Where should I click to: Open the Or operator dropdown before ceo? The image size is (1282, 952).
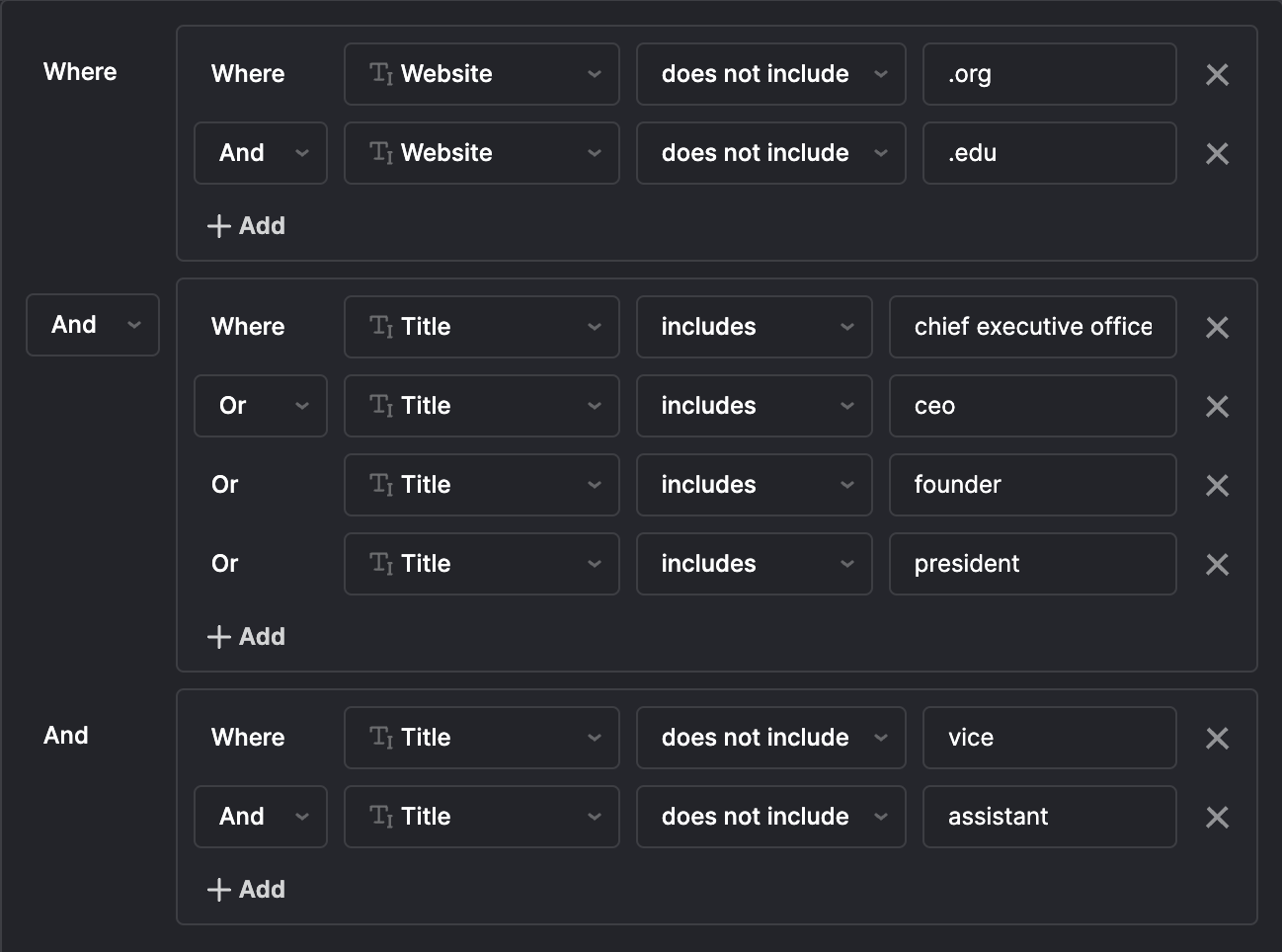click(261, 406)
